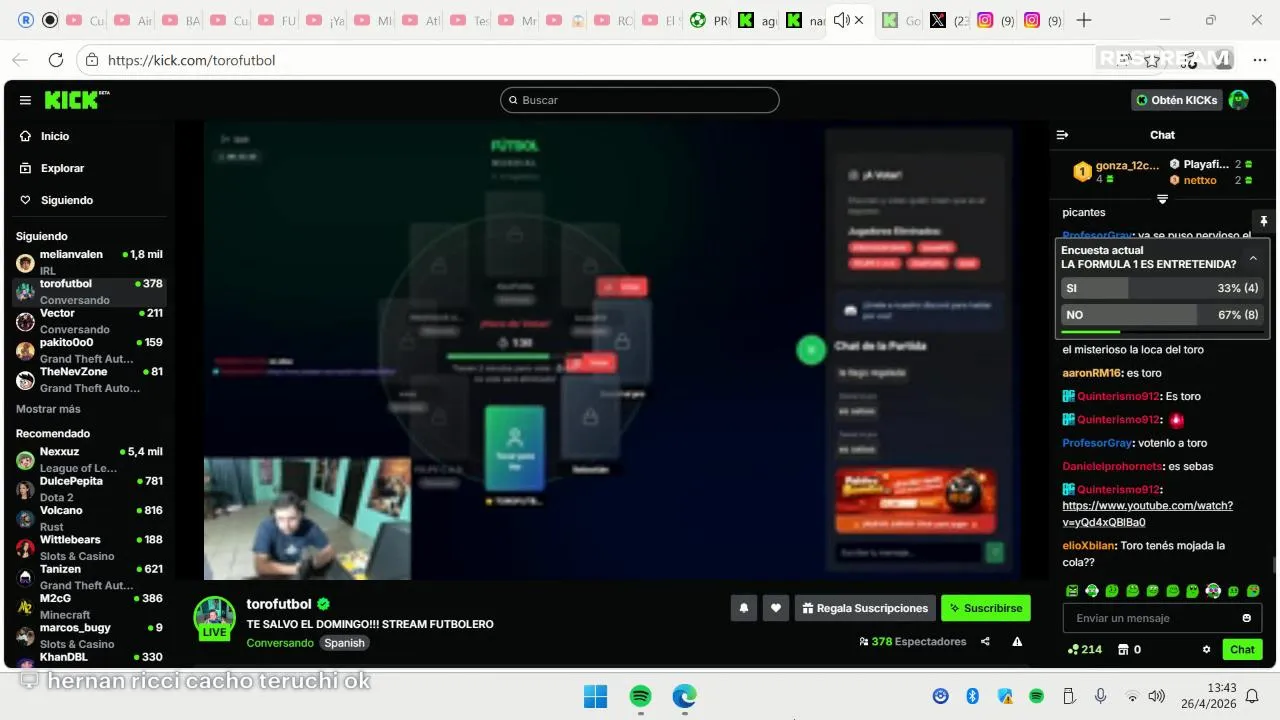Click the torofutbol LIVE avatar

click(214, 618)
